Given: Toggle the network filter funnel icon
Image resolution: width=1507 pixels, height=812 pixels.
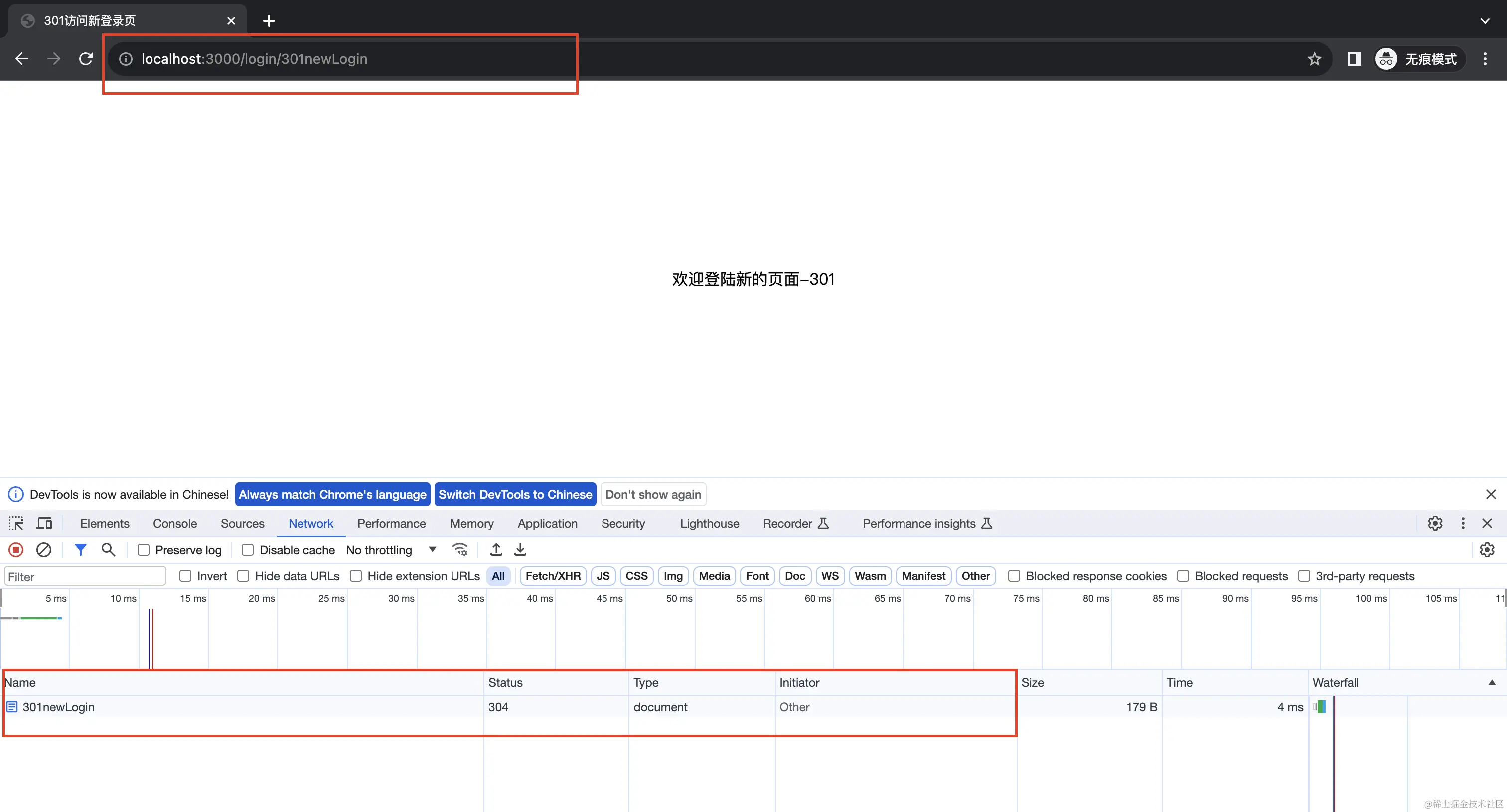Looking at the screenshot, I should click(x=80, y=549).
